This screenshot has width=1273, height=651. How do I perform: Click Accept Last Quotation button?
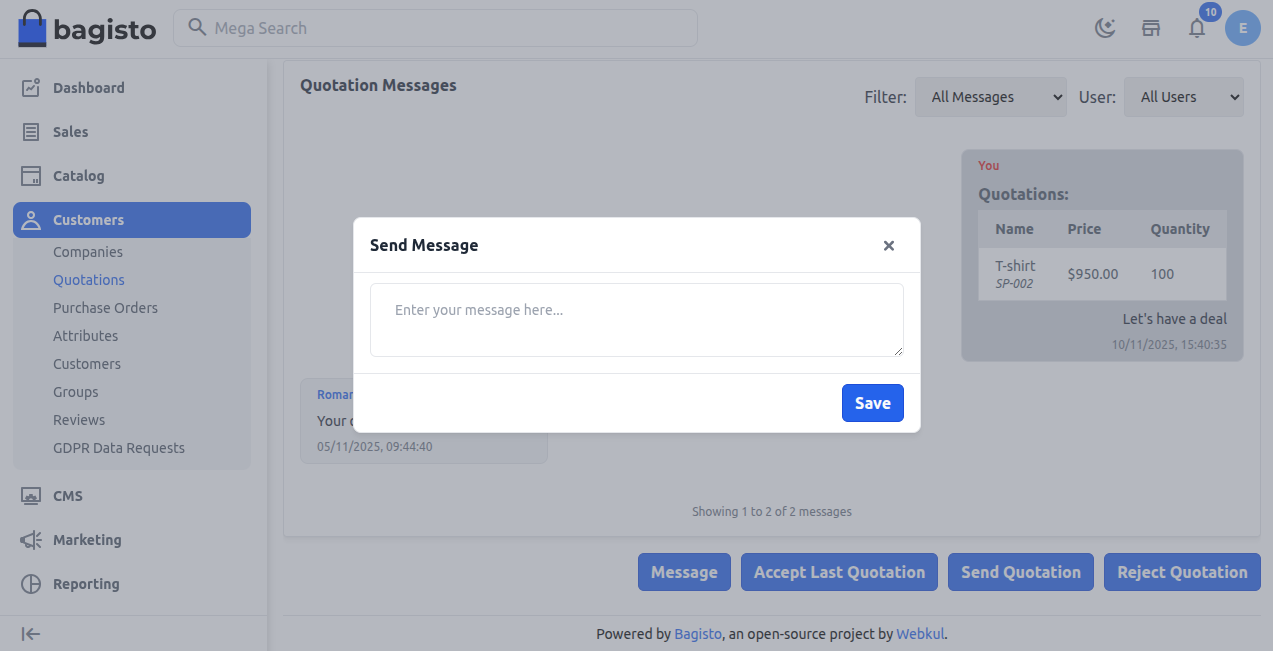coord(839,571)
